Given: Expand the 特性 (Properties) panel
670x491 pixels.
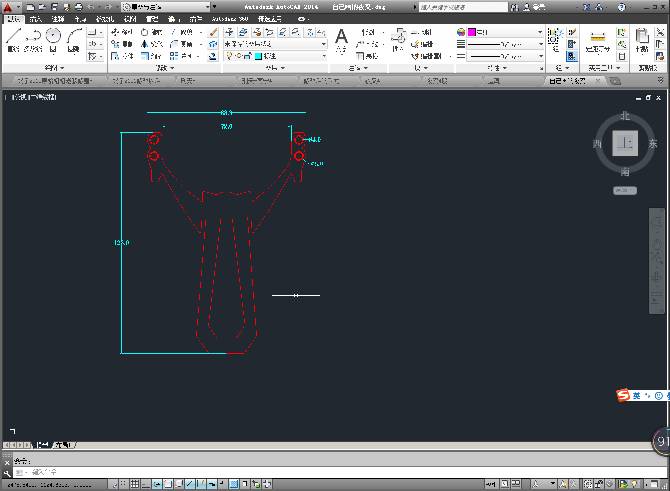Looking at the screenshot, I should tap(497, 68).
